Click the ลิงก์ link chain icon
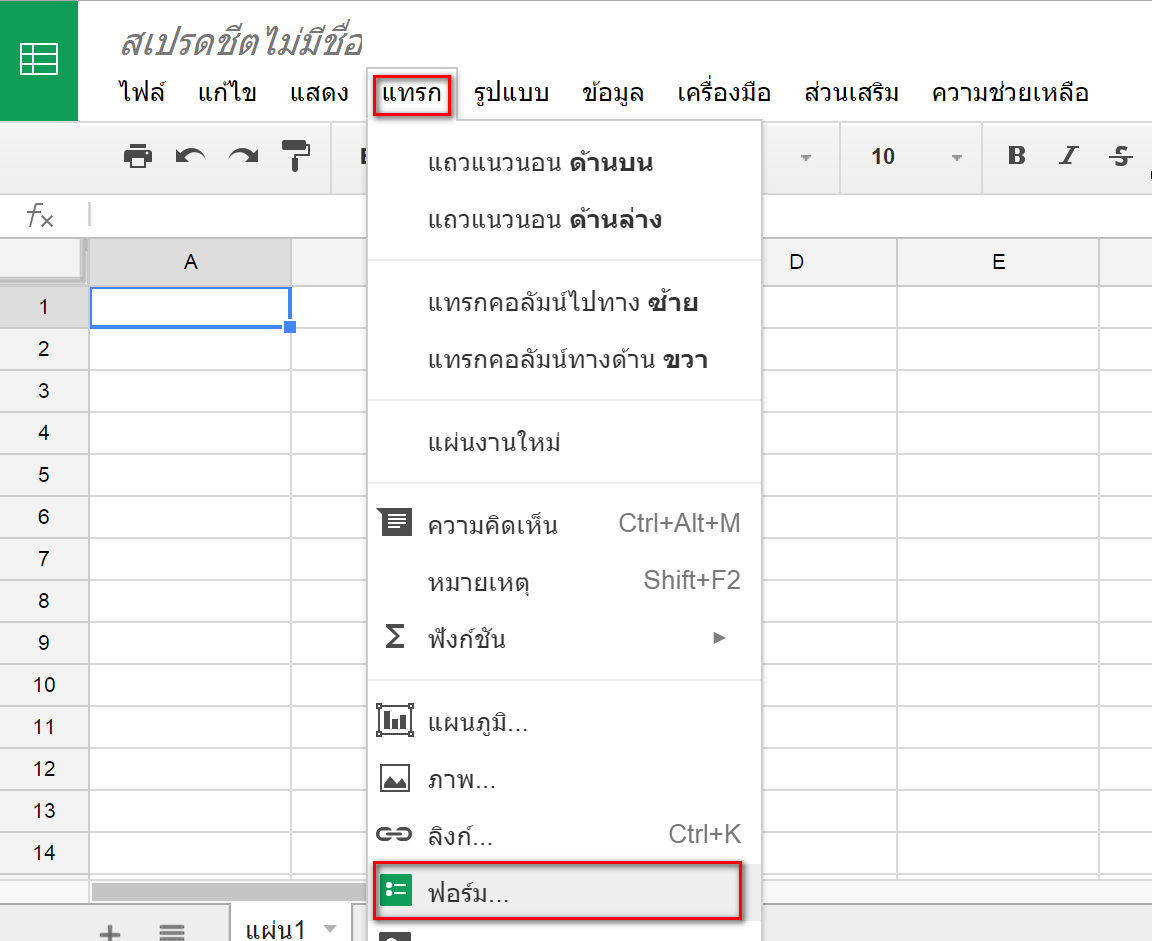 (394, 834)
